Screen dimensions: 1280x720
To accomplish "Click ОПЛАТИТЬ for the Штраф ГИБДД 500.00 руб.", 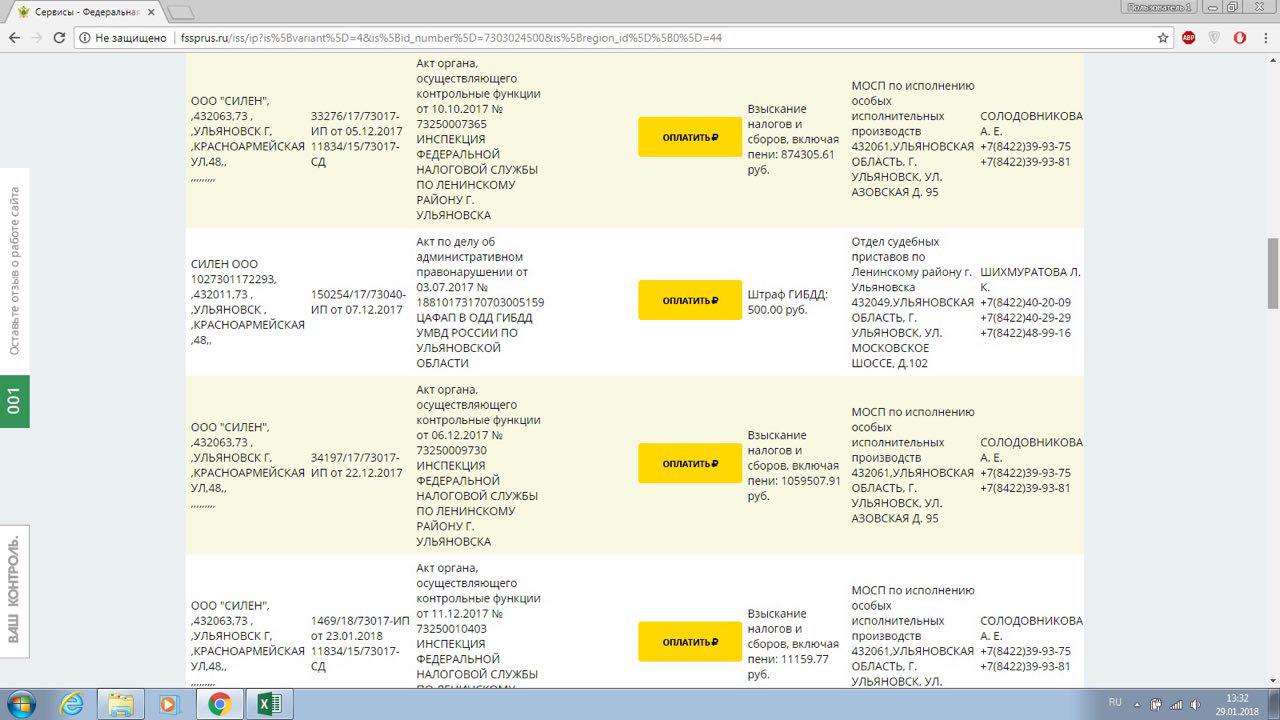I will point(690,300).
